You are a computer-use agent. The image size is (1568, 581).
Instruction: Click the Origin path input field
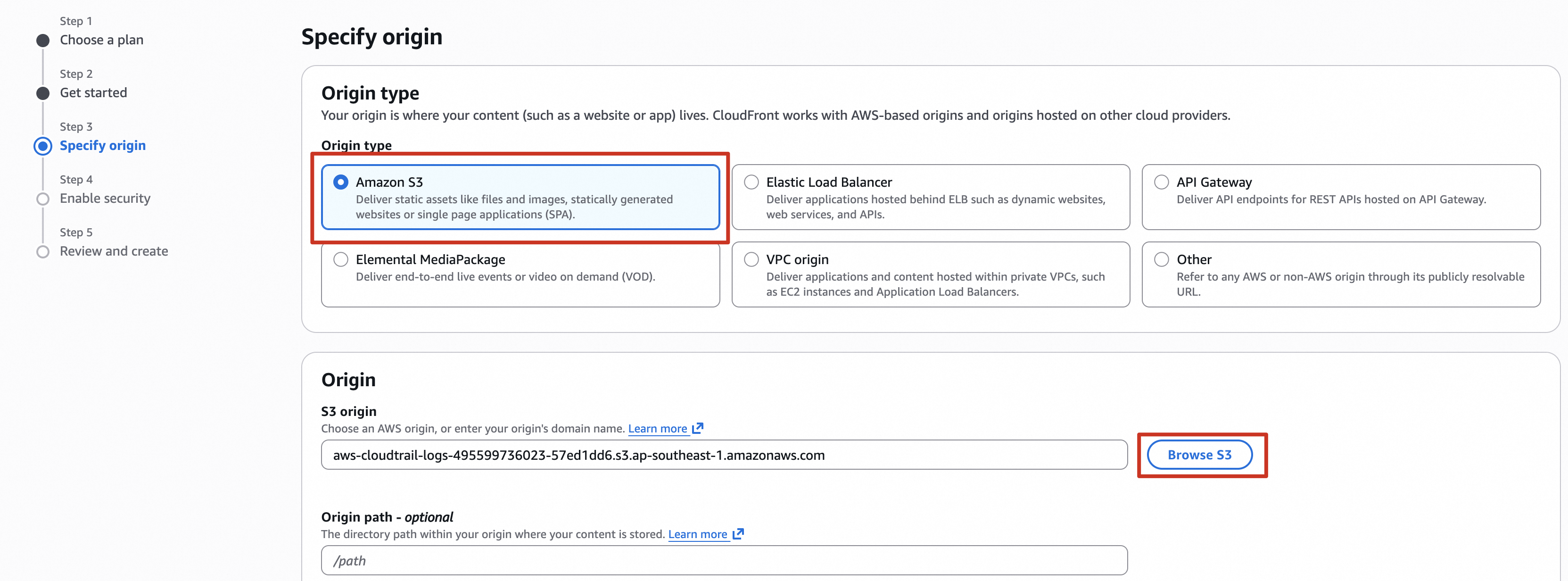(x=724, y=560)
